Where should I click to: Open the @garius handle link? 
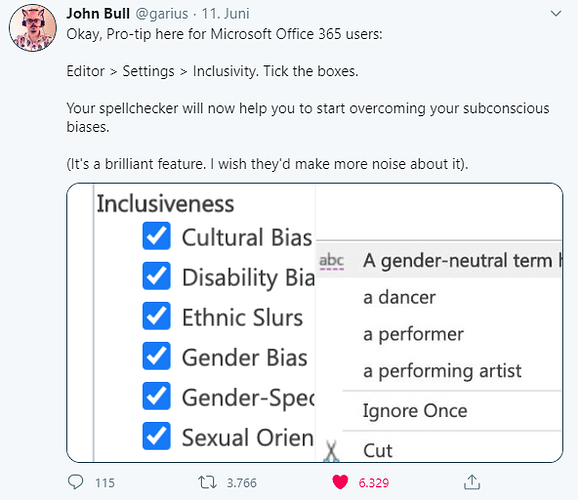point(162,14)
